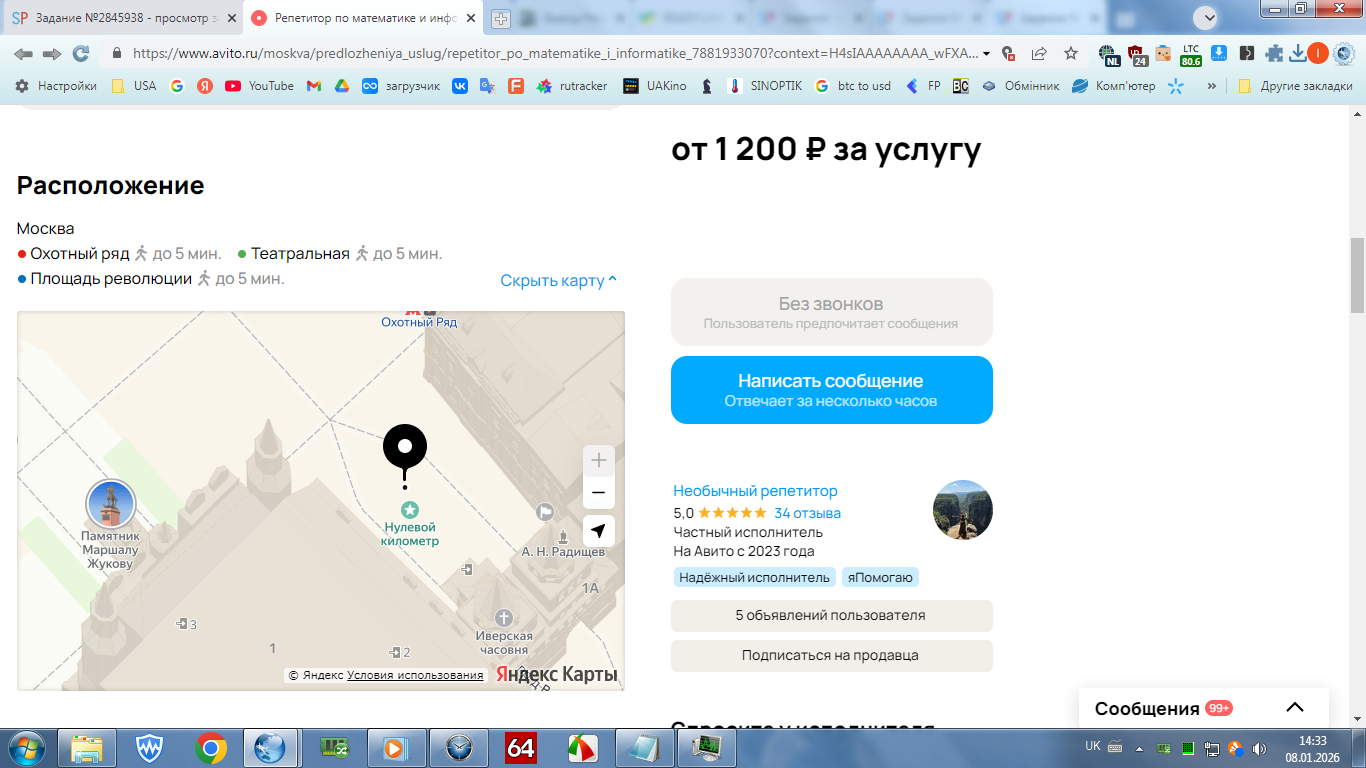The width and height of the screenshot is (1366, 768).
Task: Focus the URL address bar field
Action: (x=555, y=54)
